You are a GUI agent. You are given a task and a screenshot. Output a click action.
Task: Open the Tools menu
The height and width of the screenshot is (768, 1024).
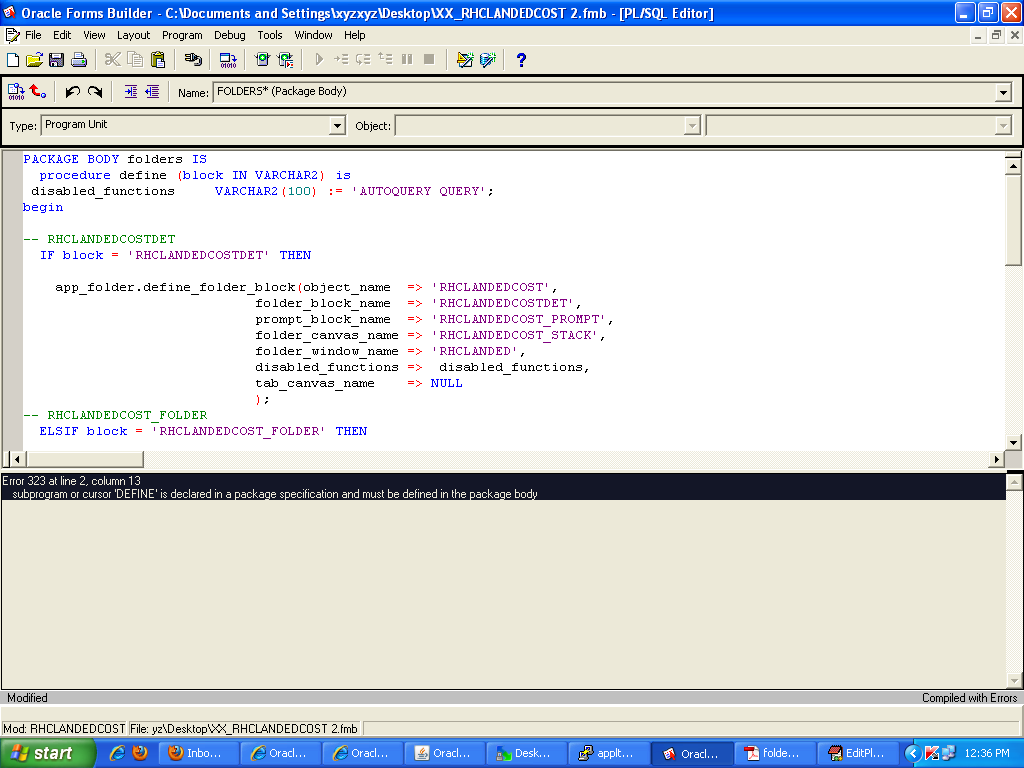270,35
